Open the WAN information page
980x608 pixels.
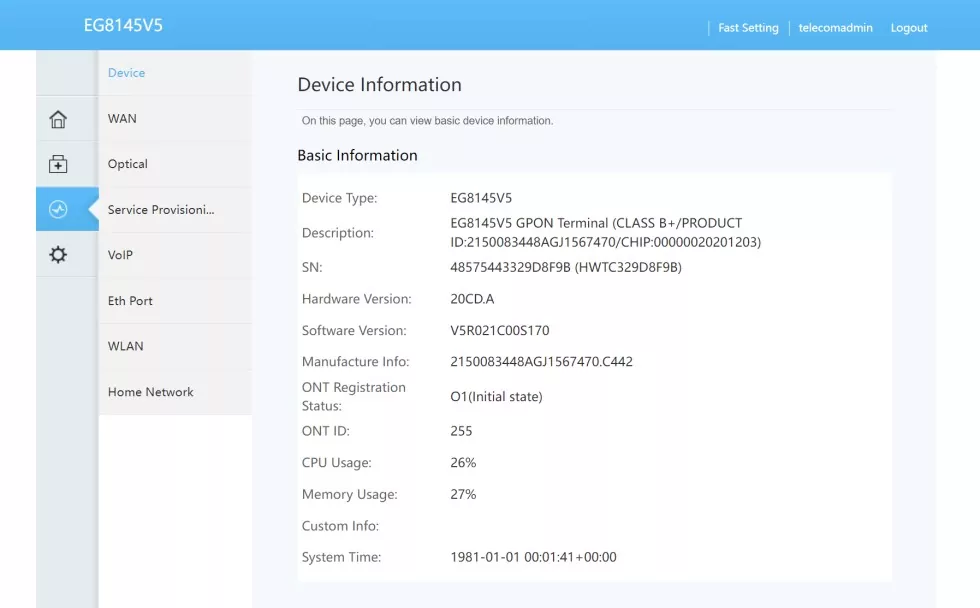[122, 119]
